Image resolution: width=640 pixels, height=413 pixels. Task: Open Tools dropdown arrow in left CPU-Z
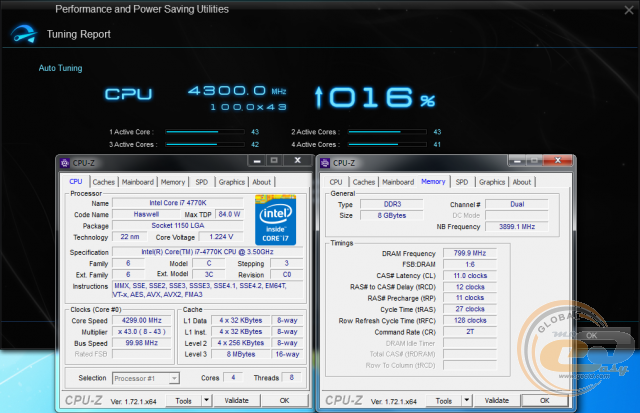point(207,400)
